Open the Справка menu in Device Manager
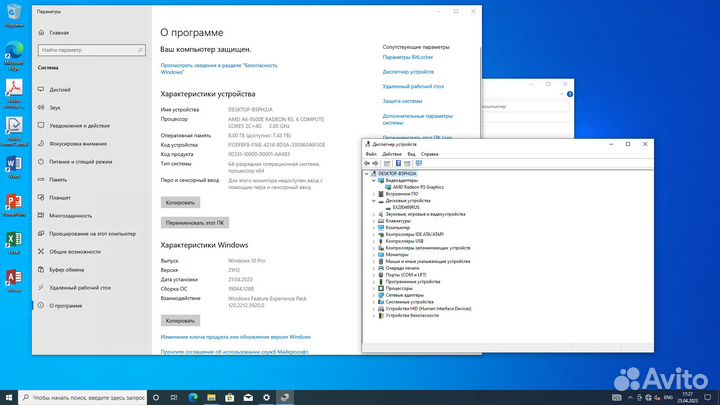720x405 pixels. 429,154
